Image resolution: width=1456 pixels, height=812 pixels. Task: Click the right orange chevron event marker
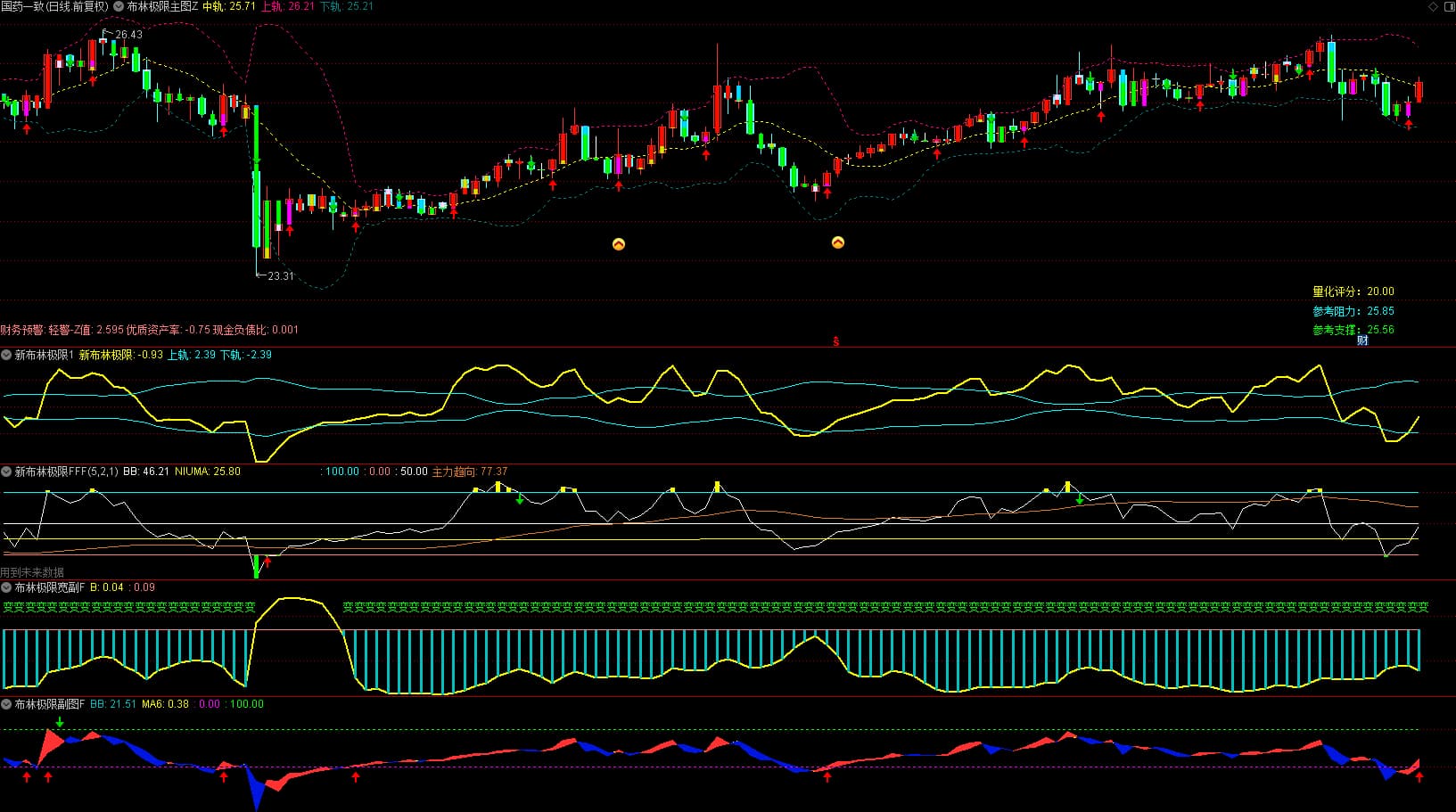(838, 242)
